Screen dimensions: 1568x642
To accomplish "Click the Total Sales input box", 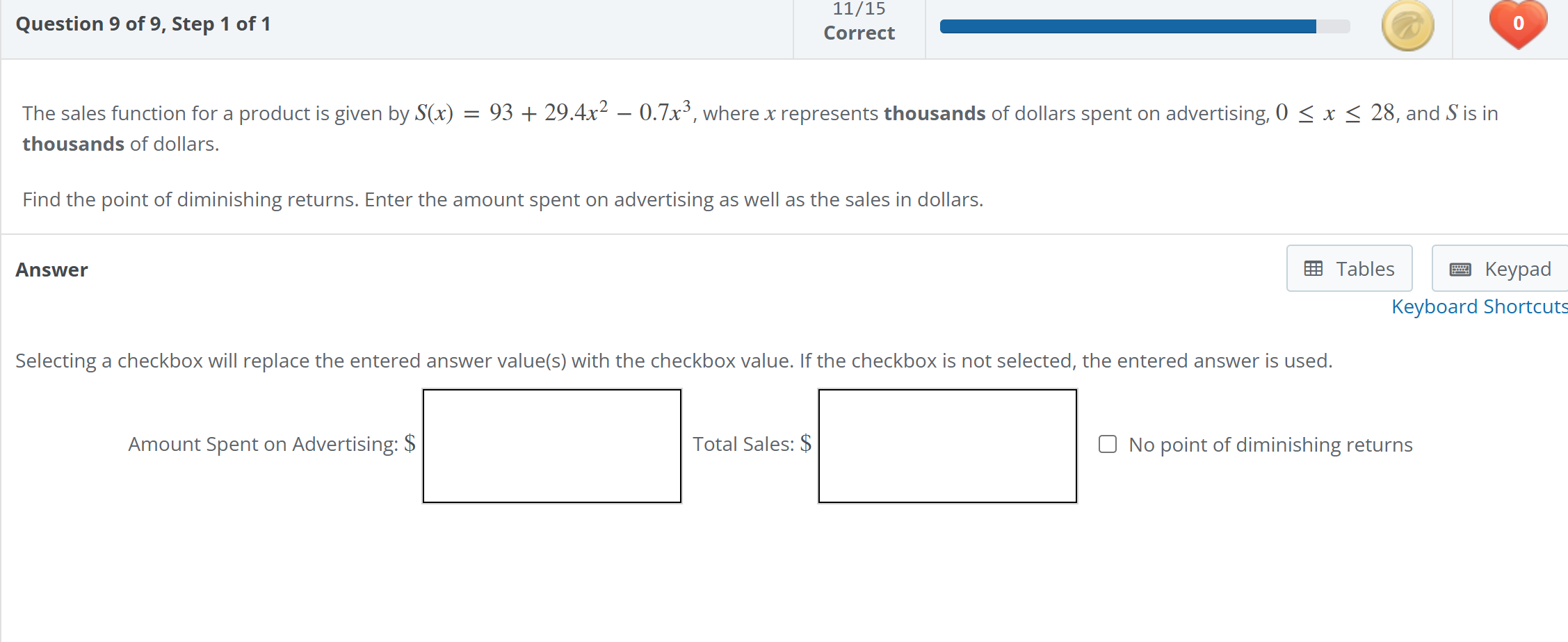I will coord(947,445).
